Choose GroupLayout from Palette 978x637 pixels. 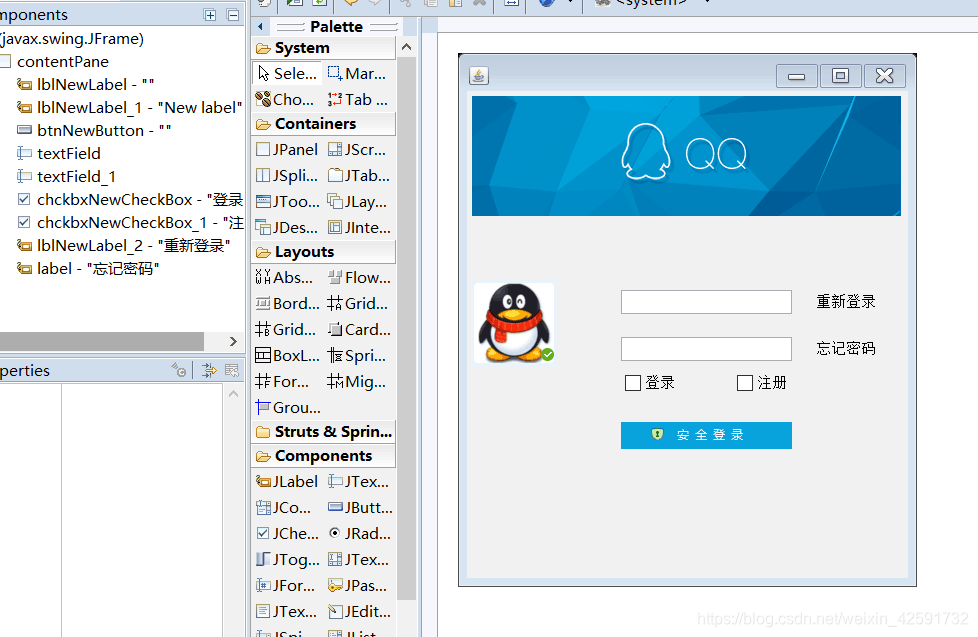point(287,407)
